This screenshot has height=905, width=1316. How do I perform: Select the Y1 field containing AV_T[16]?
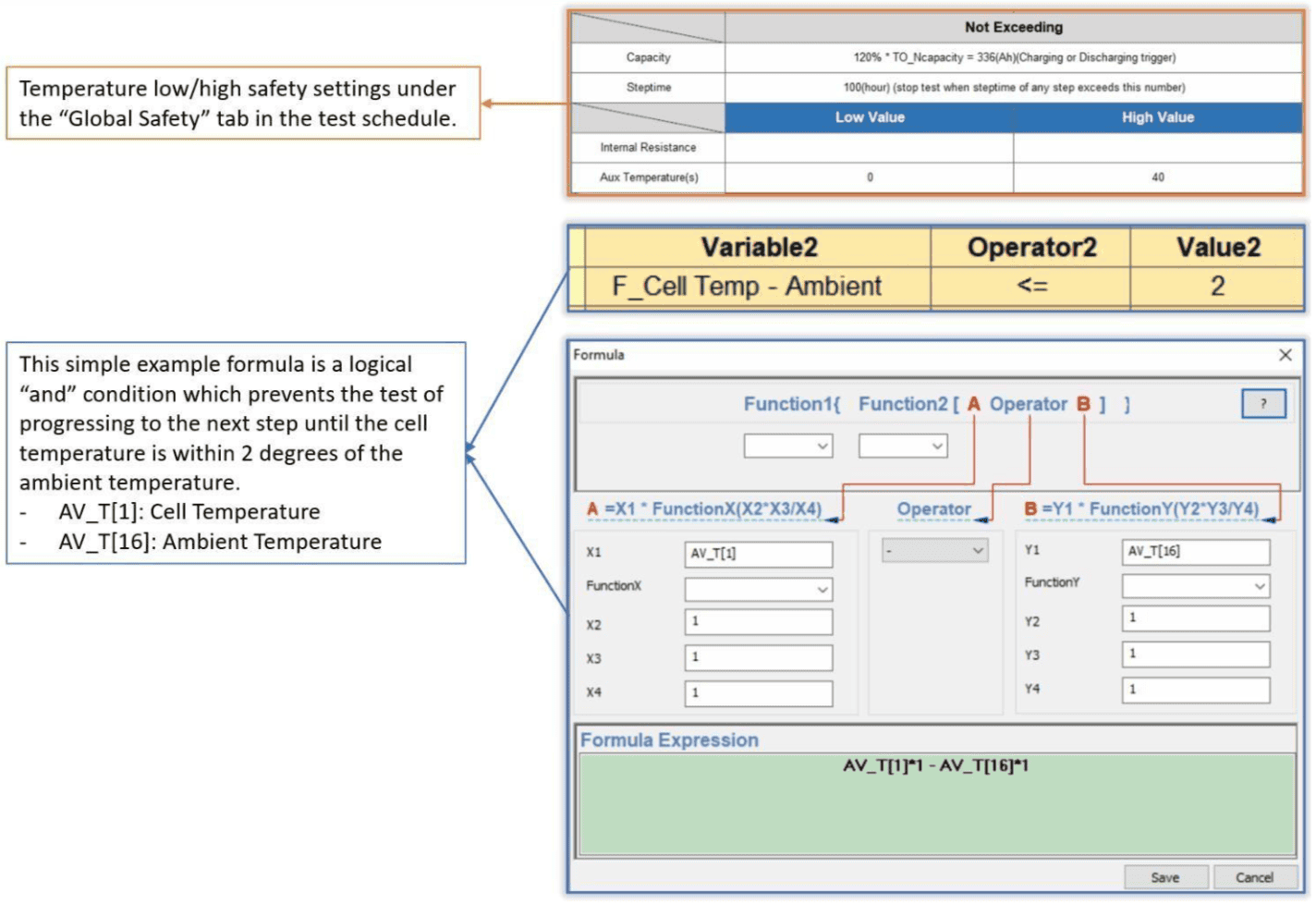point(1196,551)
